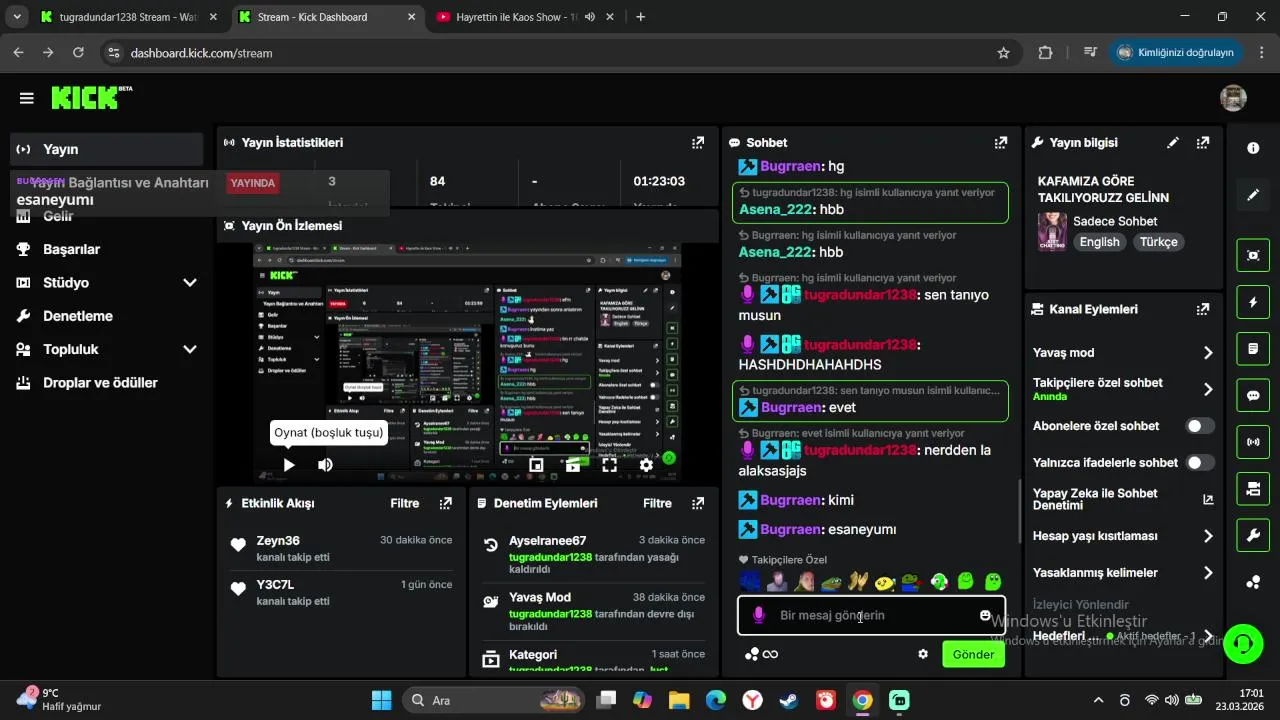The height and width of the screenshot is (720, 1280).
Task: Open Hesap yaşı kısıtlaması settings
Action: click(x=1123, y=536)
